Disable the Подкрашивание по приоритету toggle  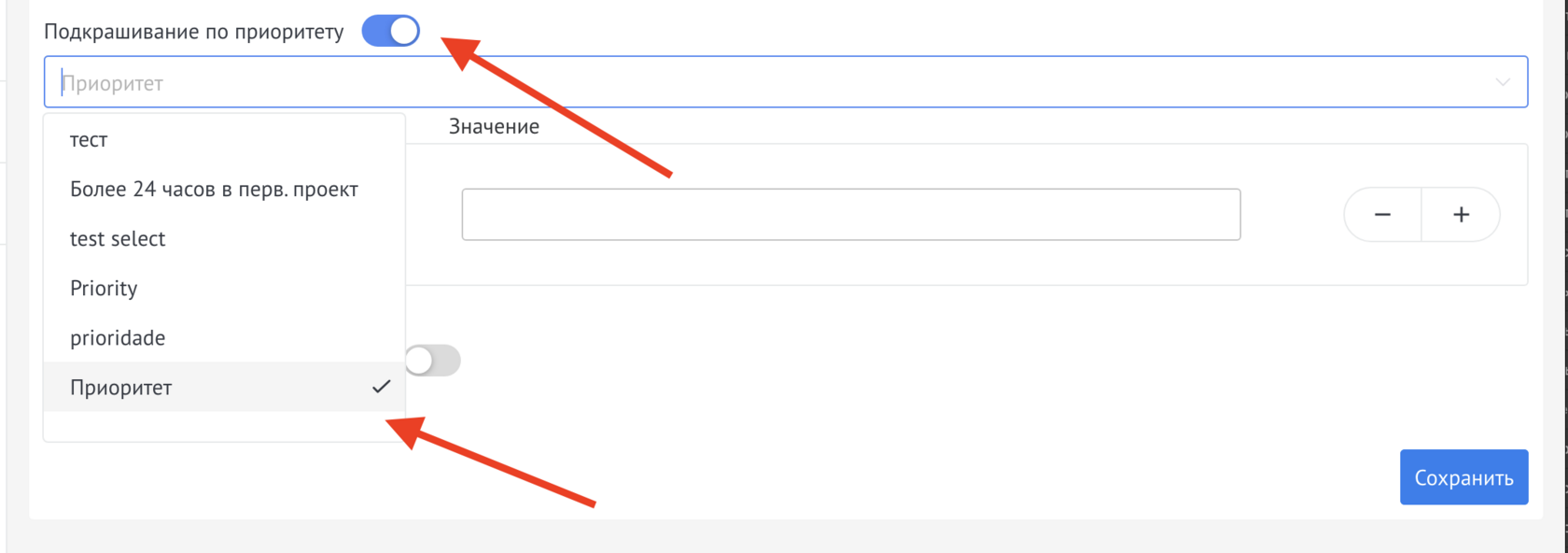[391, 31]
